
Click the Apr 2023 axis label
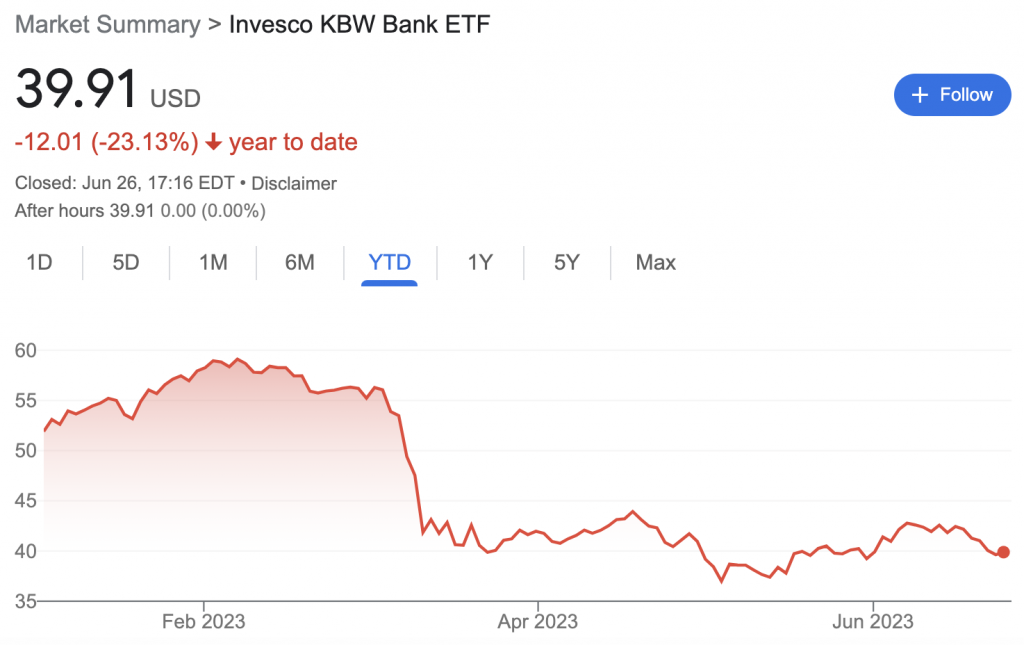[x=537, y=621]
